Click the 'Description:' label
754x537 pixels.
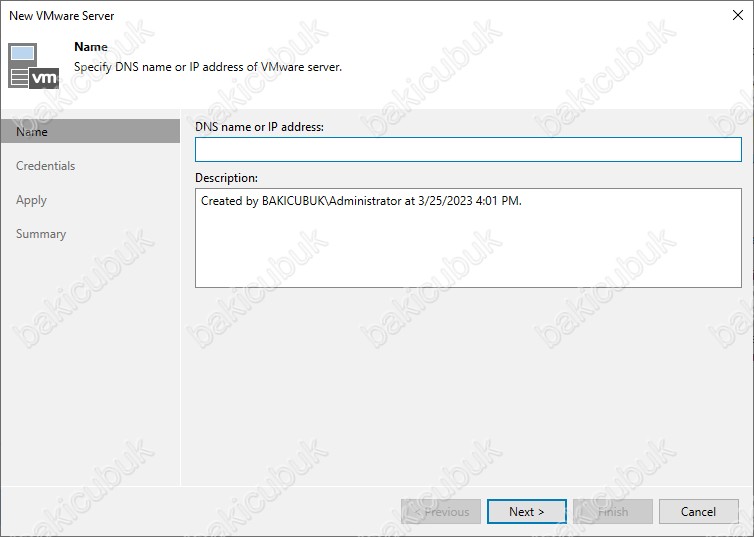click(x=226, y=178)
